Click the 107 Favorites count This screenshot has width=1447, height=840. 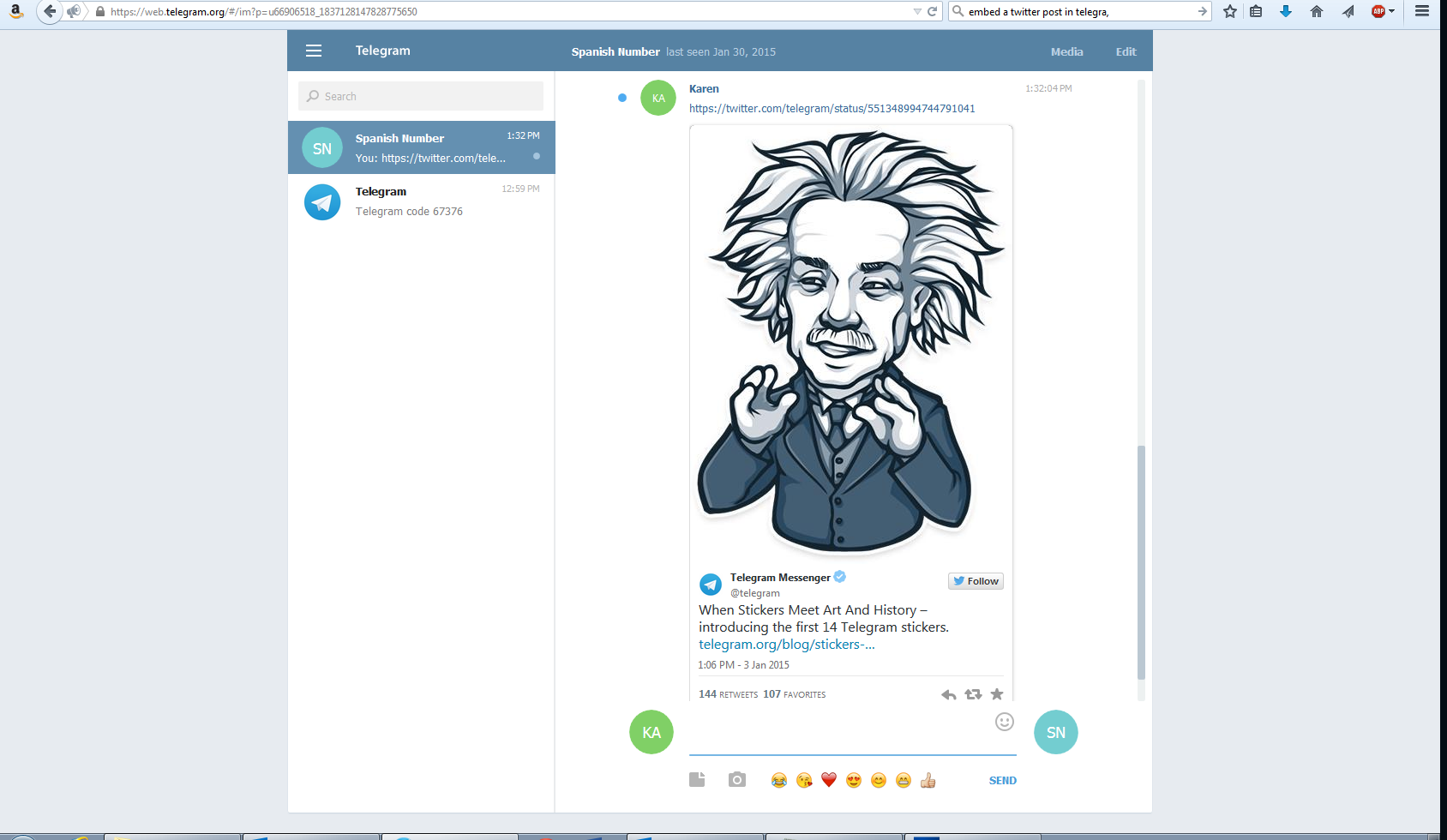pyautogui.click(x=795, y=694)
